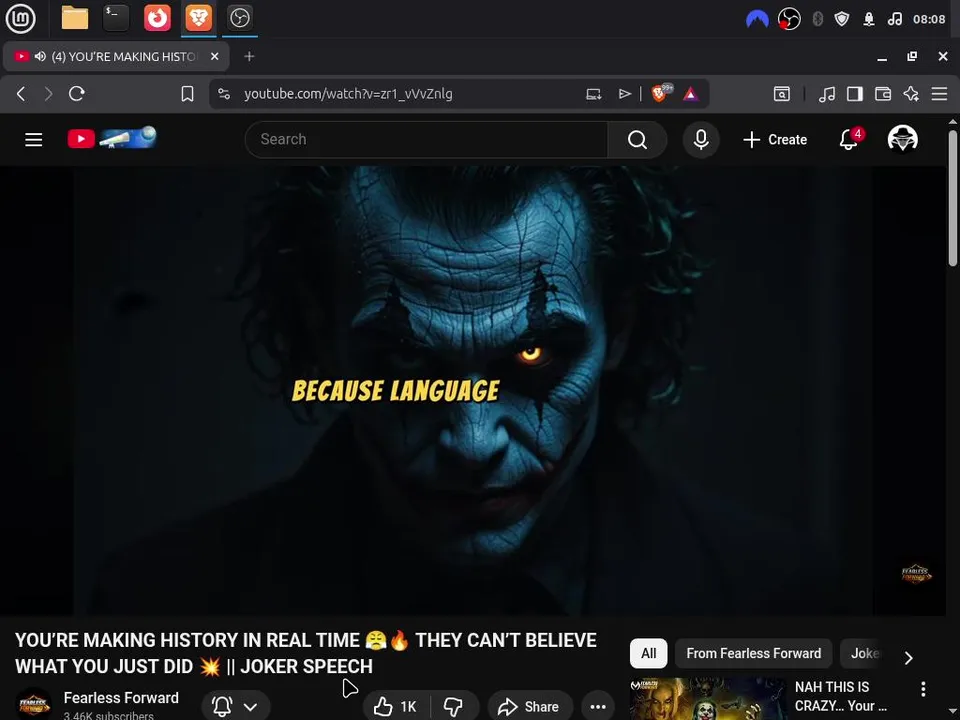Open options for NAH THIS IS CRAZY video
Image resolution: width=960 pixels, height=720 pixels.
(x=923, y=689)
